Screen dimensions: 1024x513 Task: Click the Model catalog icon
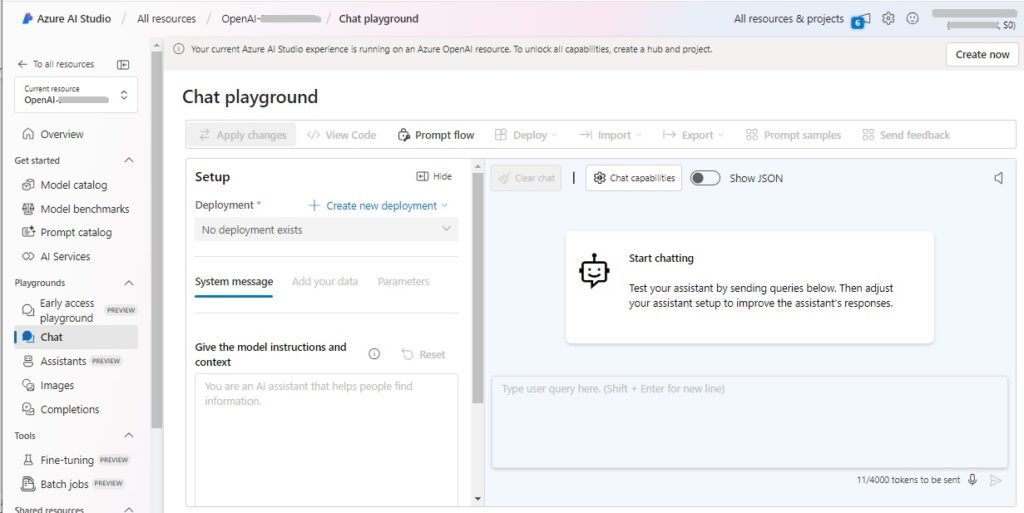tap(28, 185)
